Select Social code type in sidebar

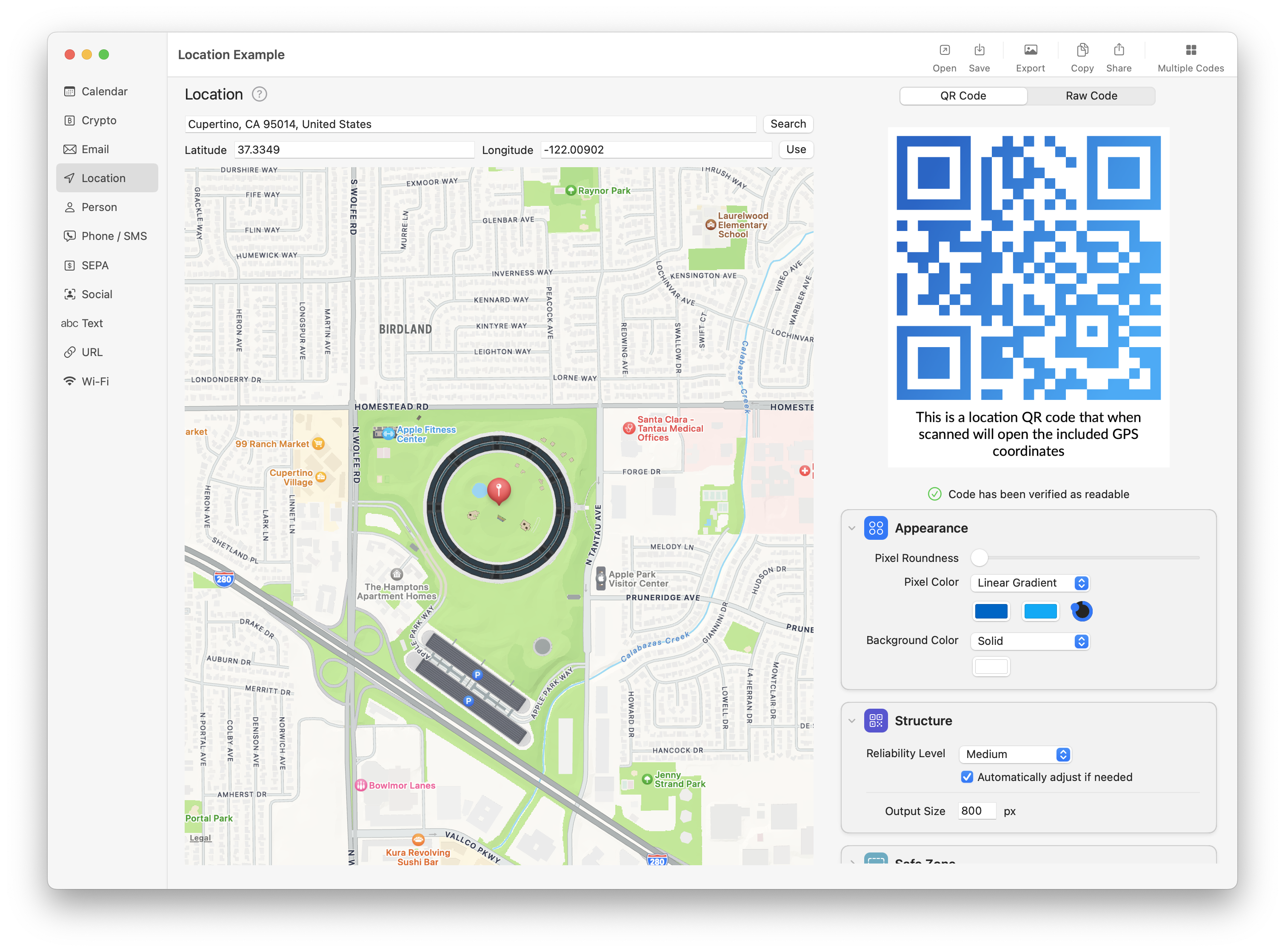pyautogui.click(x=107, y=294)
